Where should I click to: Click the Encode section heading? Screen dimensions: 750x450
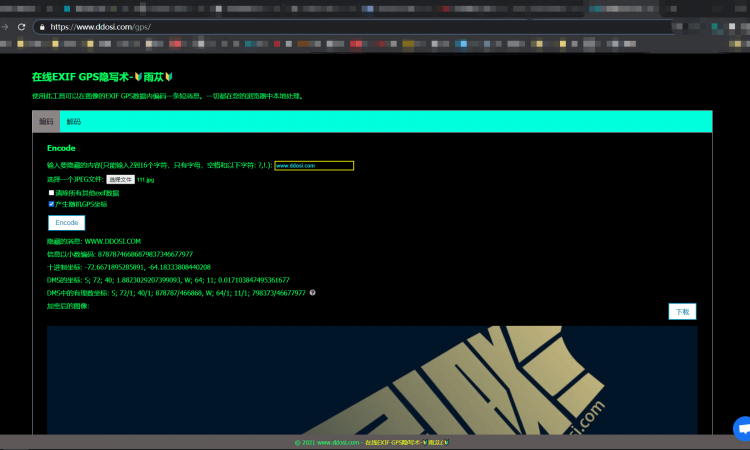pyautogui.click(x=61, y=148)
